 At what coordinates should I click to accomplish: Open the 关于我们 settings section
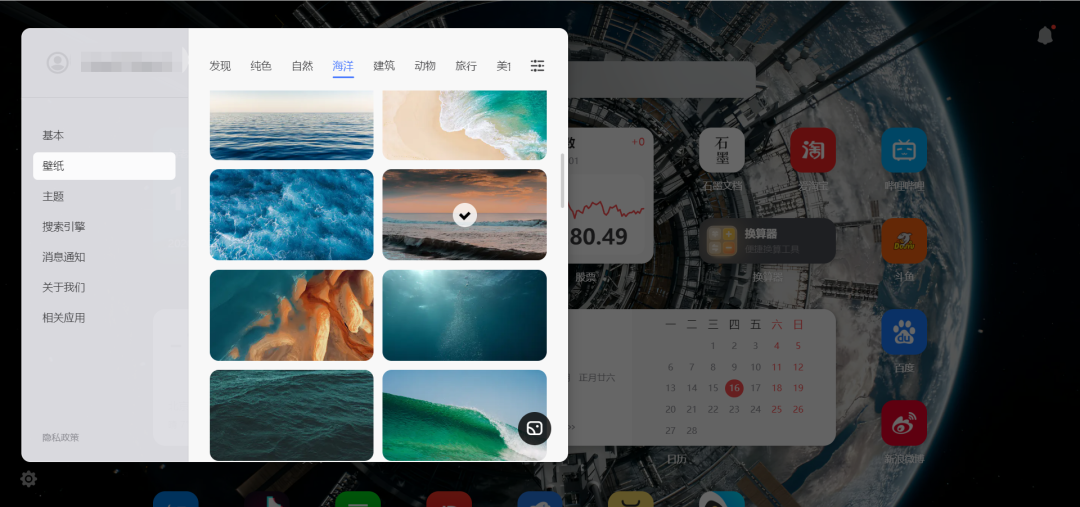tap(104, 287)
